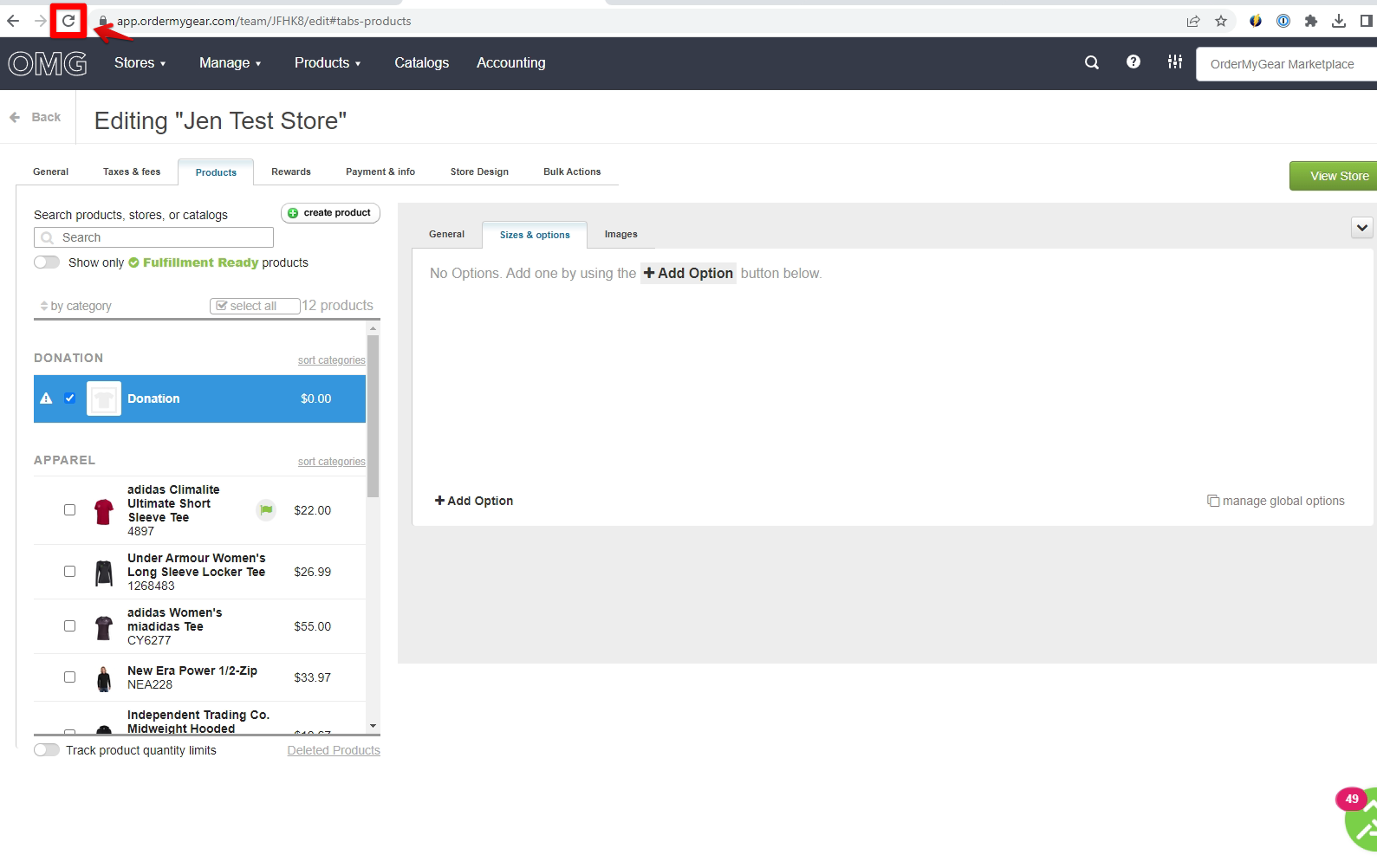Open Catalogs in the navbar
The height and width of the screenshot is (868, 1377).
pos(422,62)
